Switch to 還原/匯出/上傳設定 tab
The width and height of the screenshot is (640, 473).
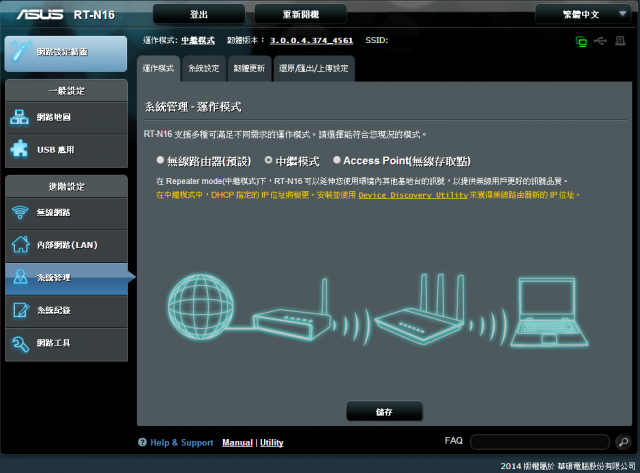click(313, 69)
